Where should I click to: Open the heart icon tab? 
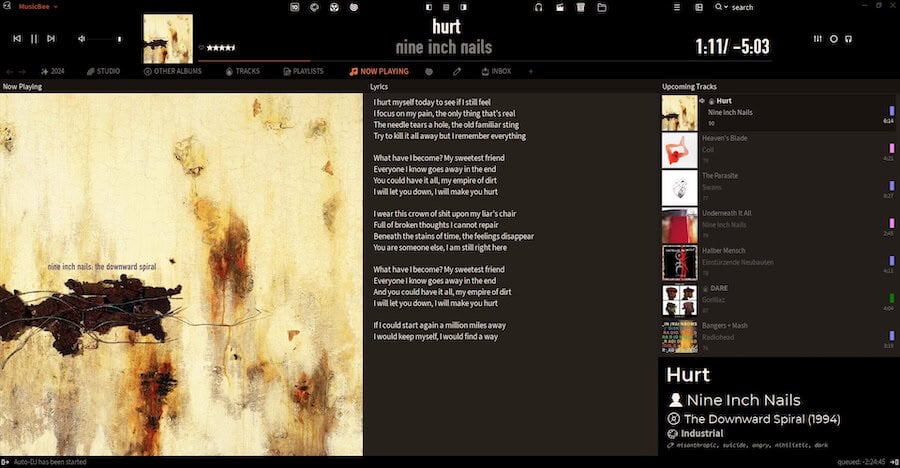429,72
